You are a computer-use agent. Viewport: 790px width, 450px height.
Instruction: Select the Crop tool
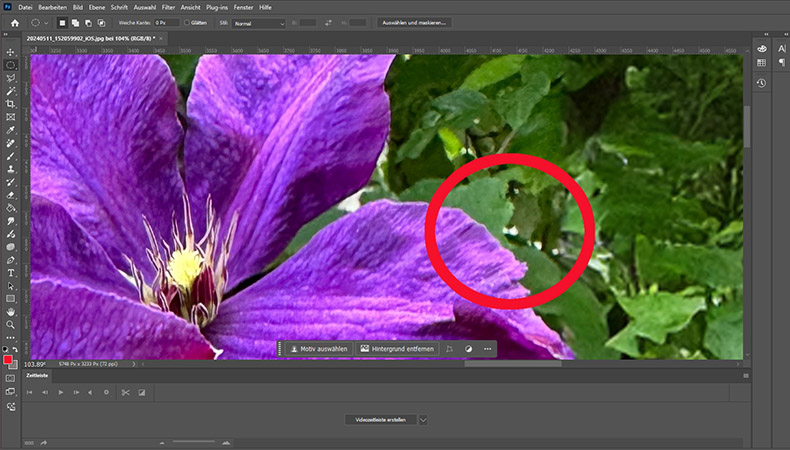coord(11,104)
